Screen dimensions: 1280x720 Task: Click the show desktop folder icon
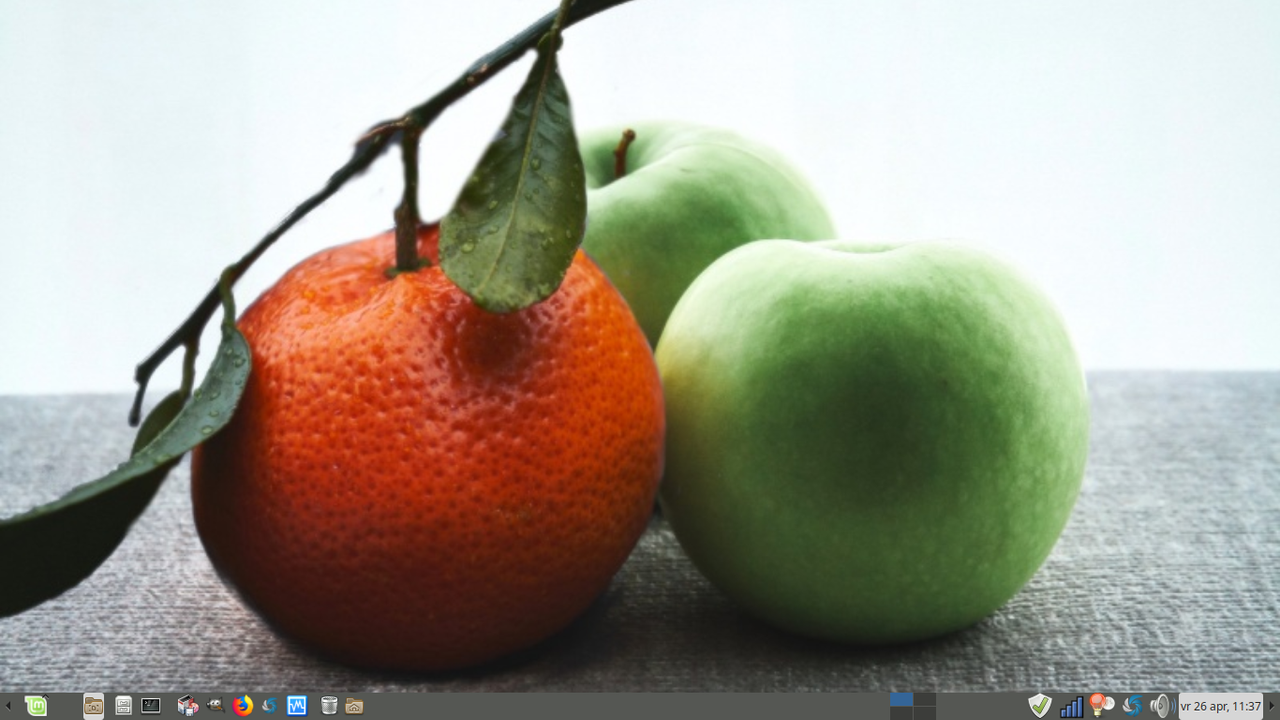click(93, 706)
